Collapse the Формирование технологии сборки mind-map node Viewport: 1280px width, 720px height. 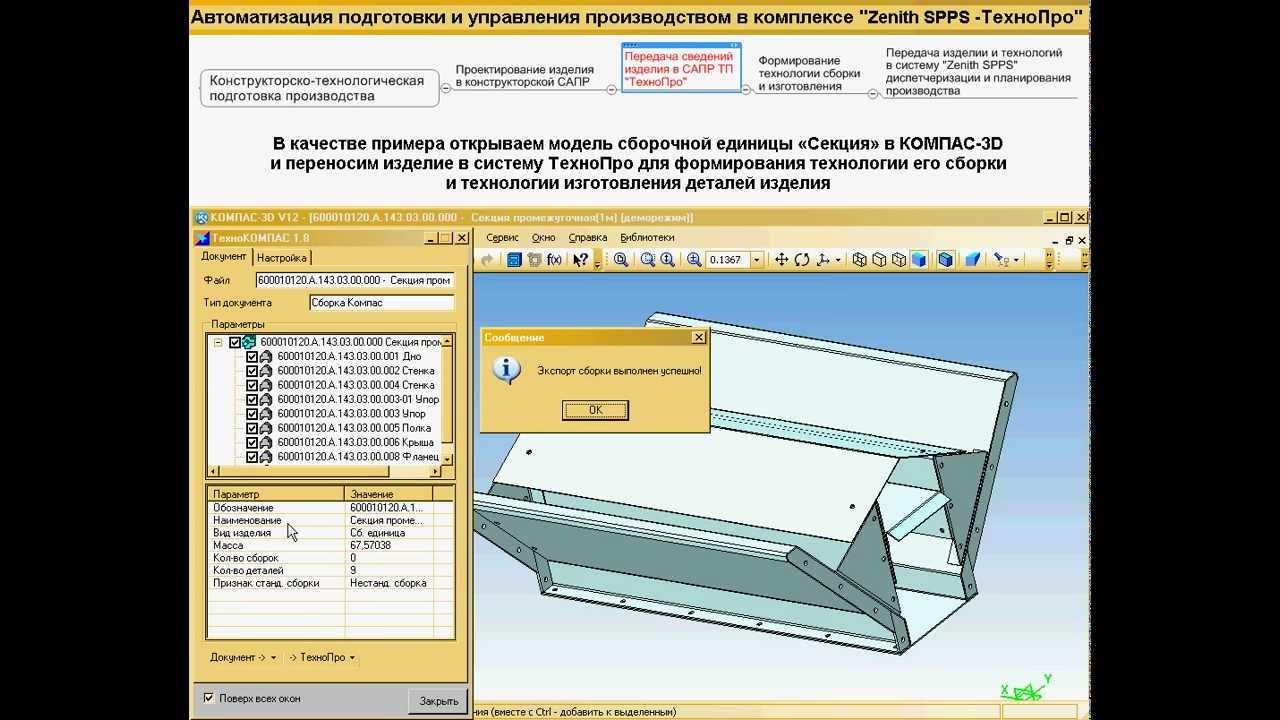tap(872, 94)
